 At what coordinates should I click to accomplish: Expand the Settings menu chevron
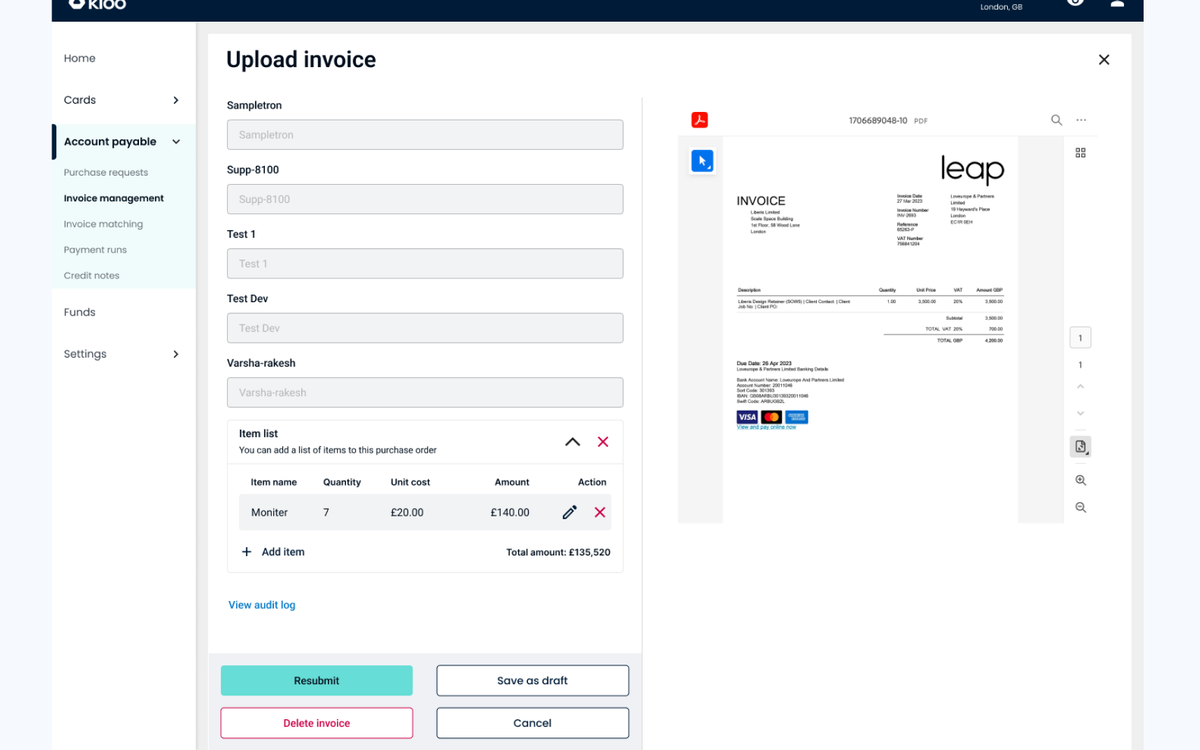[176, 354]
